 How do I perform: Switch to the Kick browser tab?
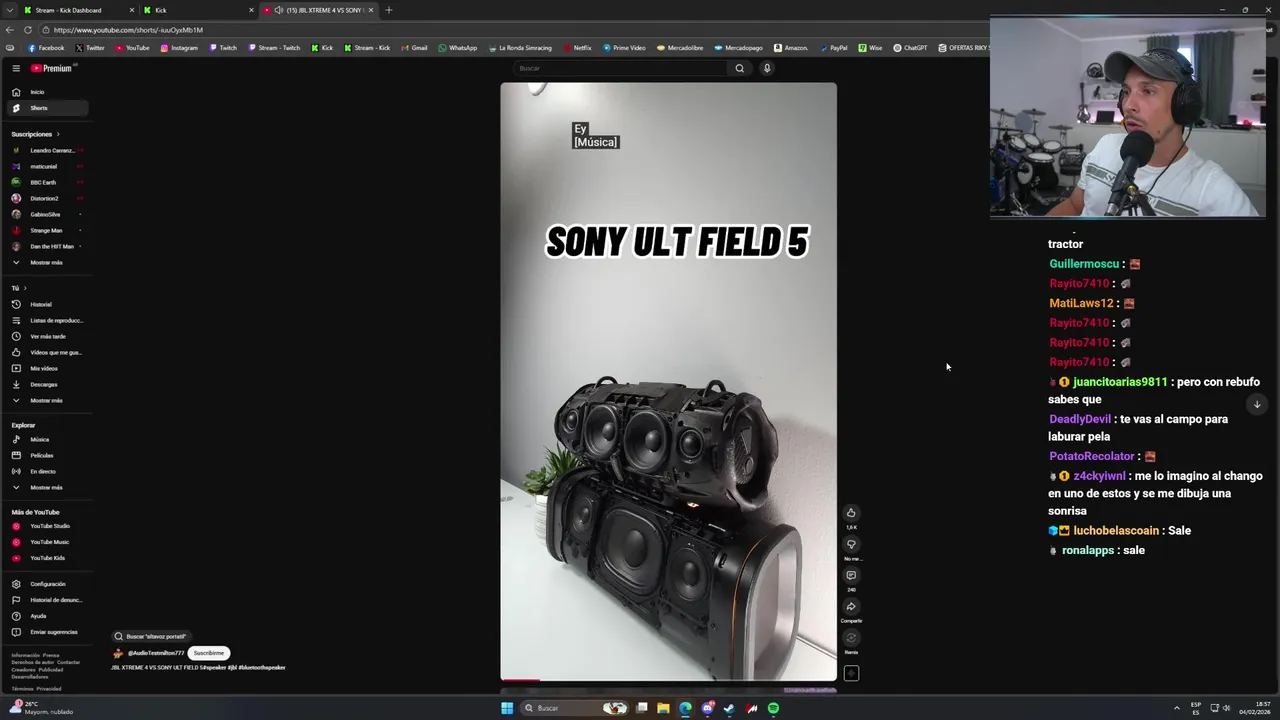(x=197, y=10)
